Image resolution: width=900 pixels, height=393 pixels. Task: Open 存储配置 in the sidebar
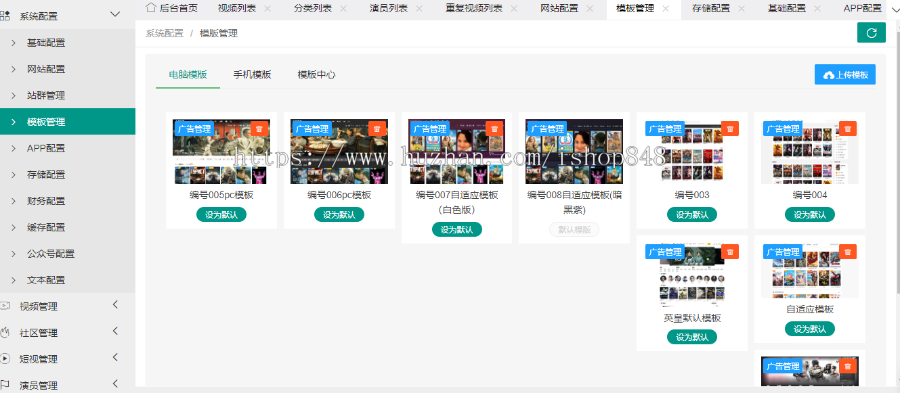tap(68, 174)
